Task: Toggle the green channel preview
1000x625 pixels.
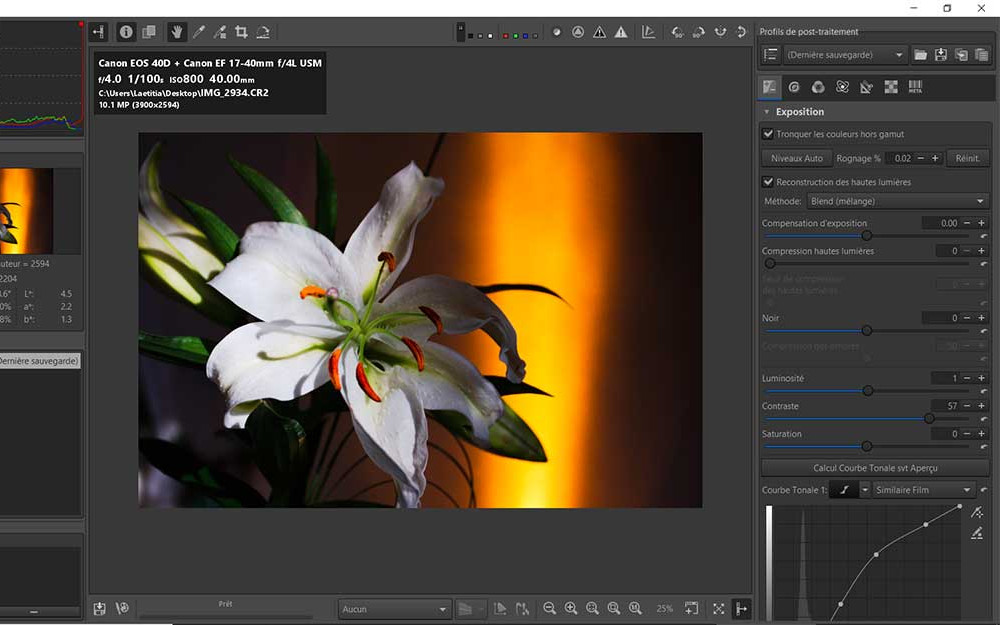Action: click(515, 36)
